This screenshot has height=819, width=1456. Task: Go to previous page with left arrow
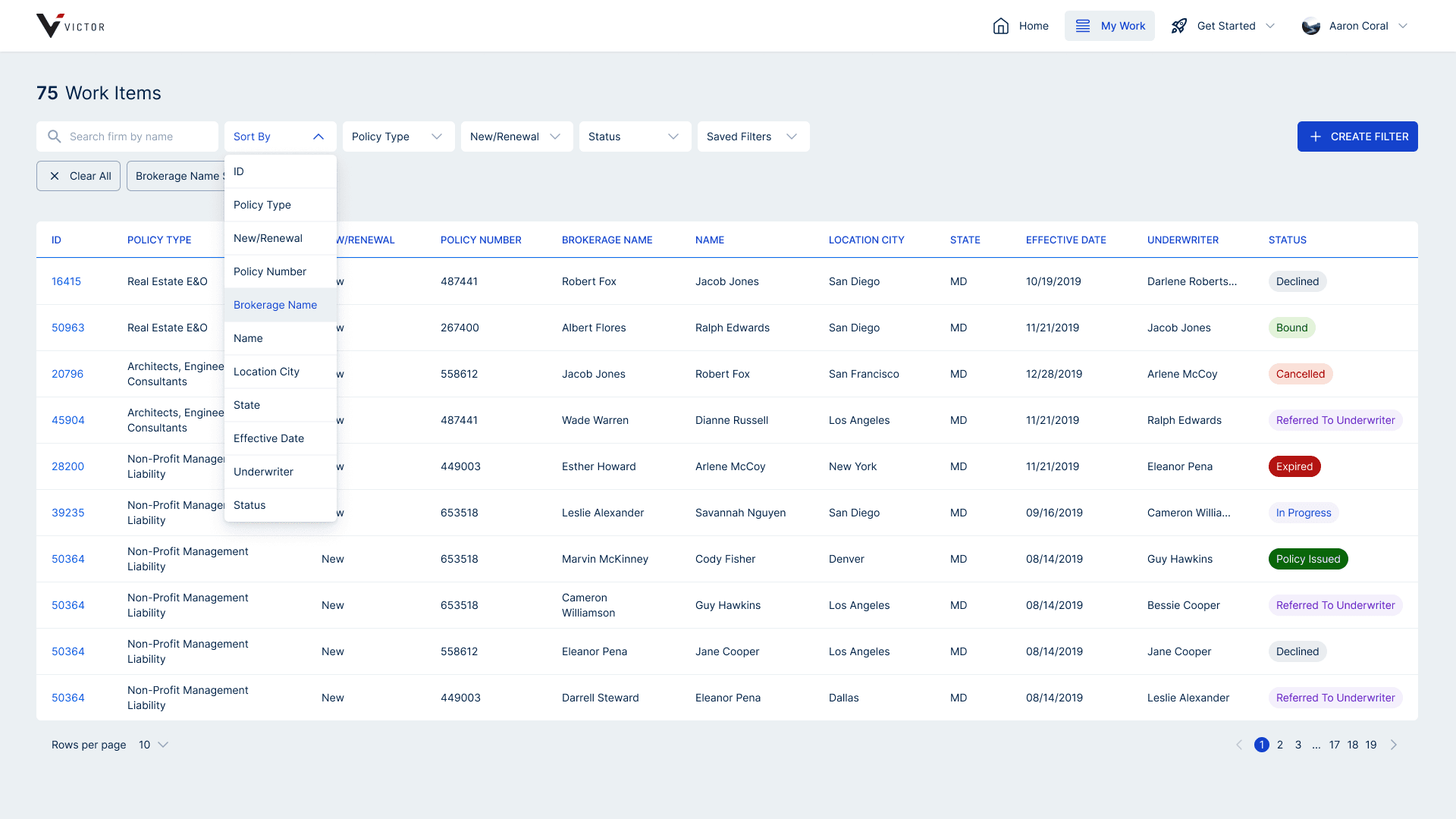click(x=1239, y=745)
